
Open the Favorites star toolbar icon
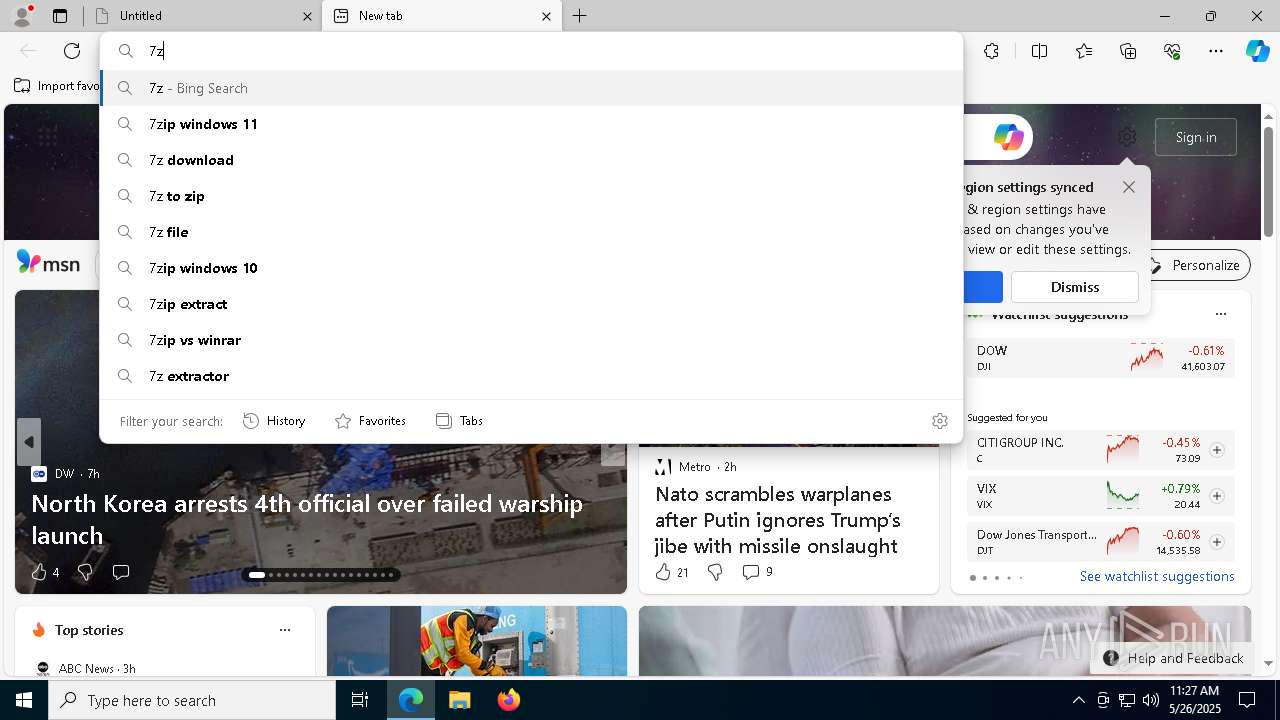(1084, 51)
